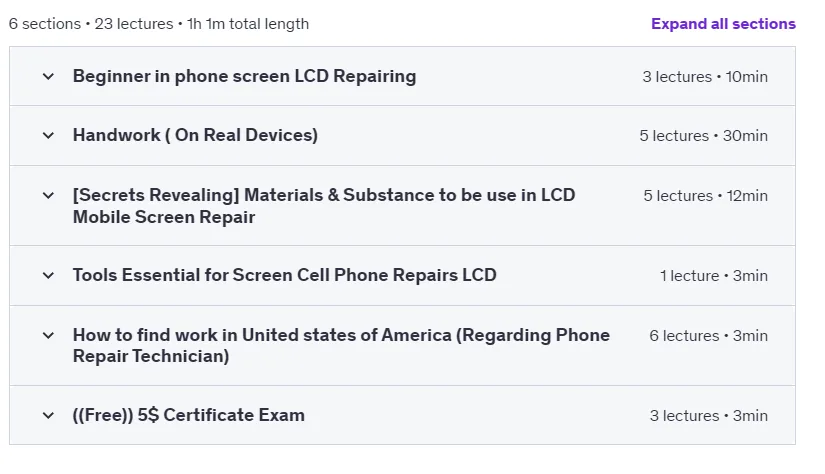Screen dimensions: 825x474
Task: Click chevron icon beside Secrets Revealing Materials section
Action: coord(48,196)
